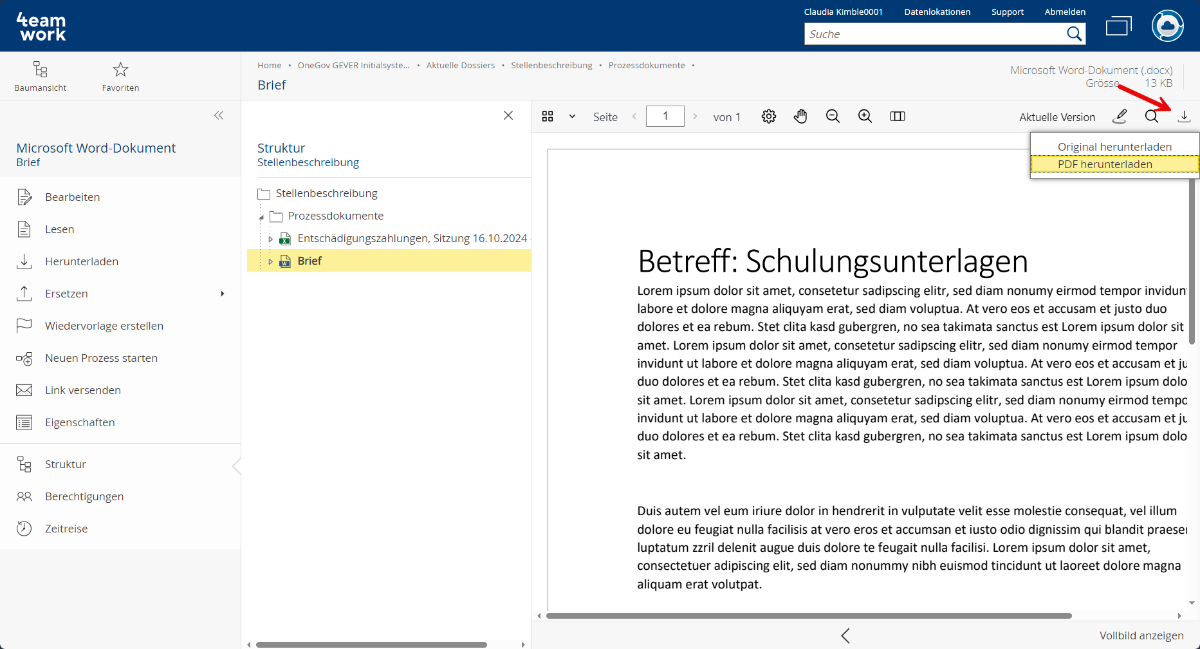This screenshot has height=649, width=1200.
Task: Open OneGov GEVER Initialsyste… breadcrumb
Action: pyautogui.click(x=354, y=65)
